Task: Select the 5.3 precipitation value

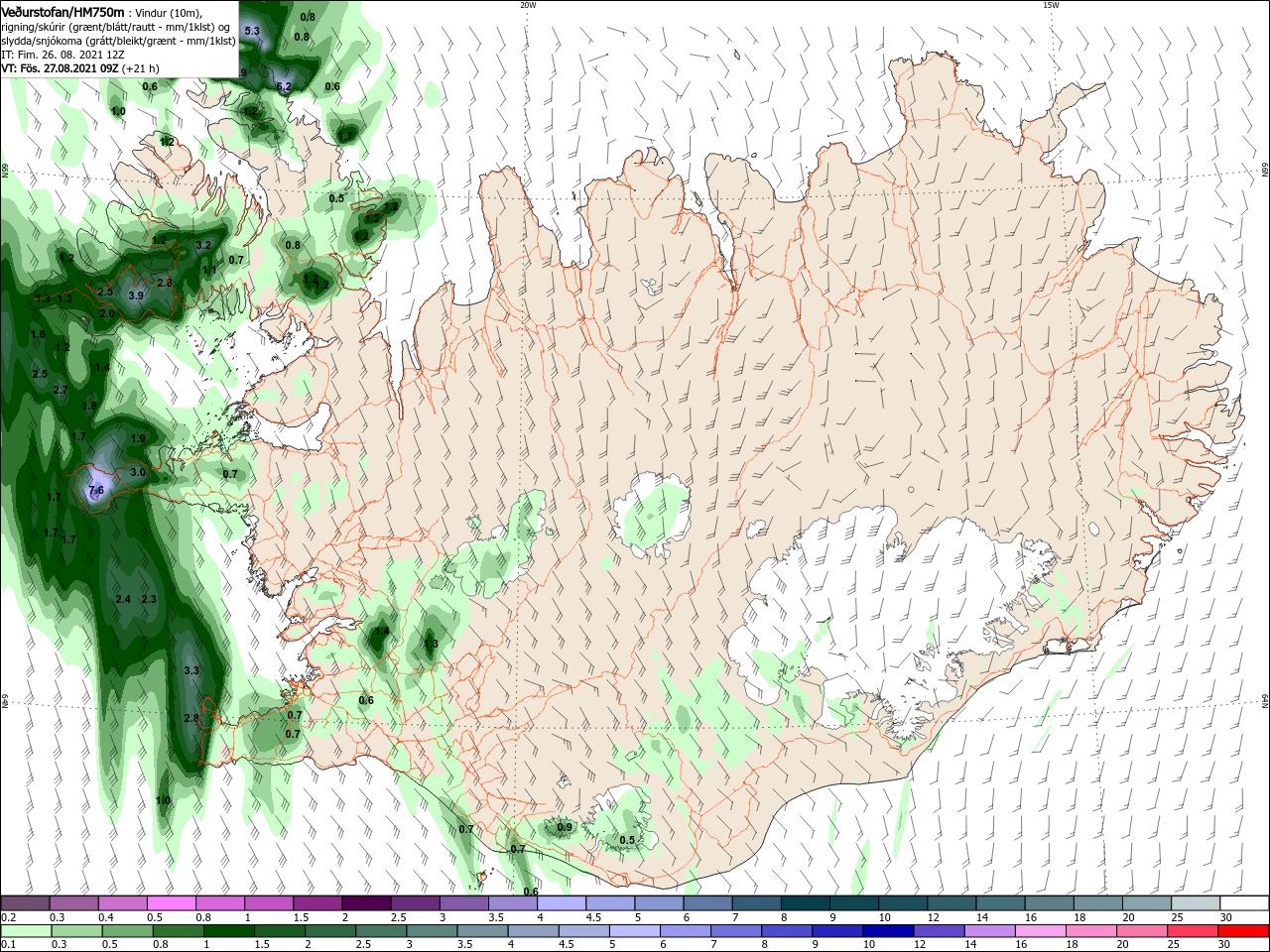Action: point(252,32)
